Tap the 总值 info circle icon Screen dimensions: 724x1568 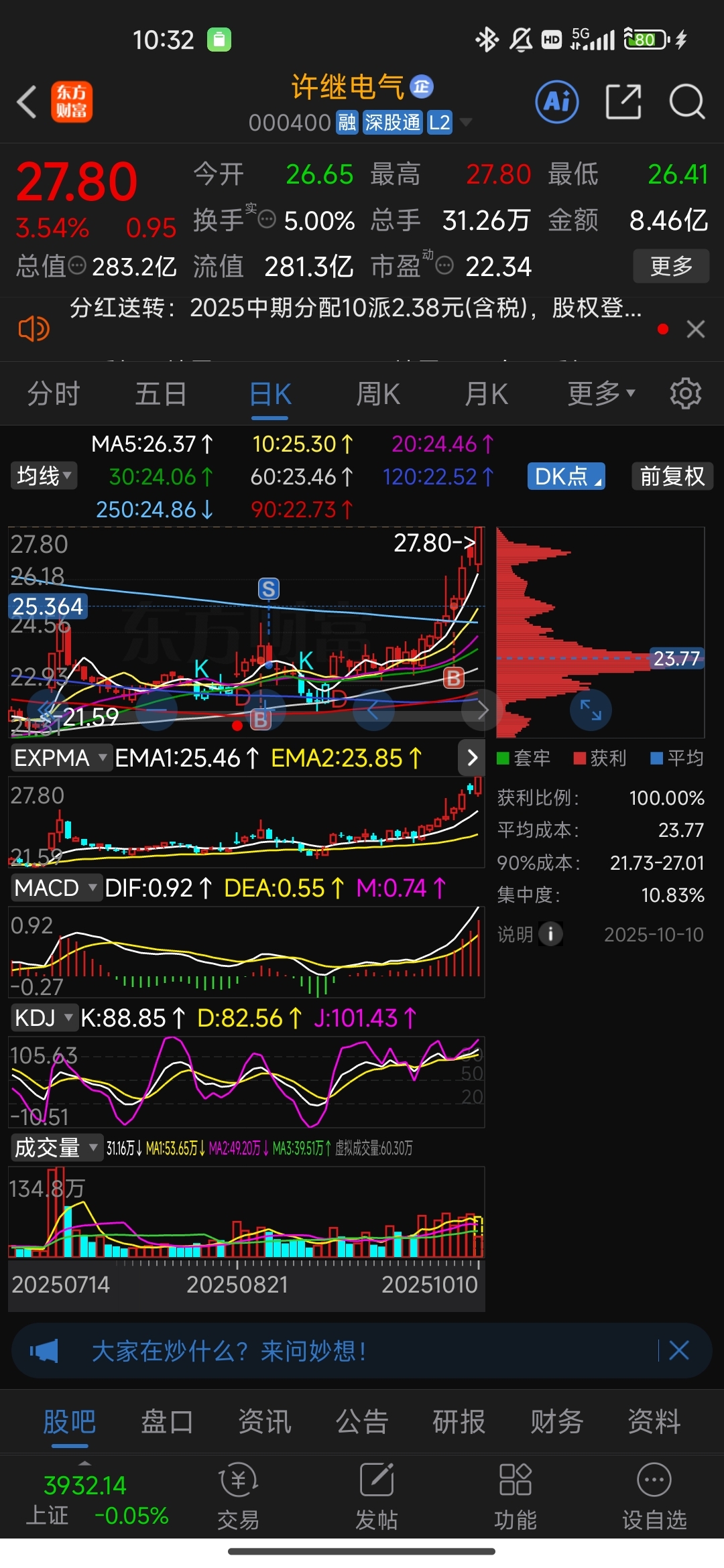[78, 265]
